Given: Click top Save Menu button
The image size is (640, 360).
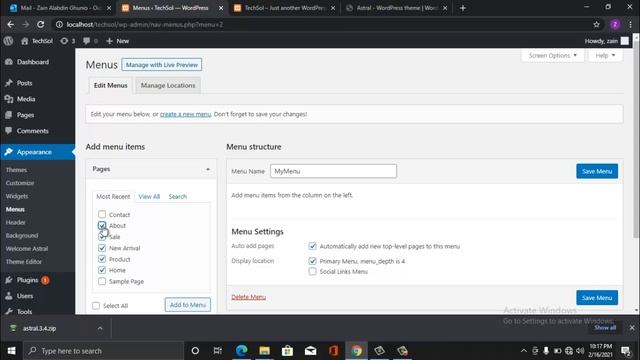Looking at the screenshot, I should pyautogui.click(x=597, y=171).
